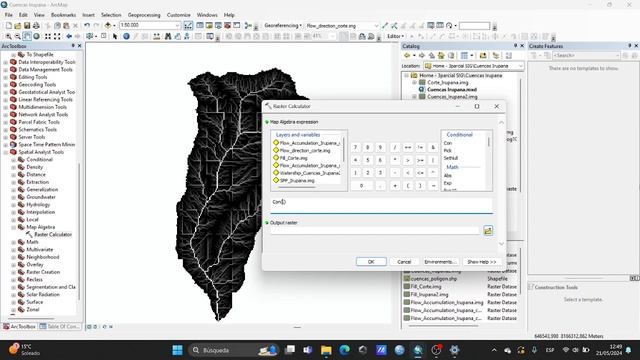
Task: Select the Identify tool
Action: pyautogui.click(x=126, y=36)
